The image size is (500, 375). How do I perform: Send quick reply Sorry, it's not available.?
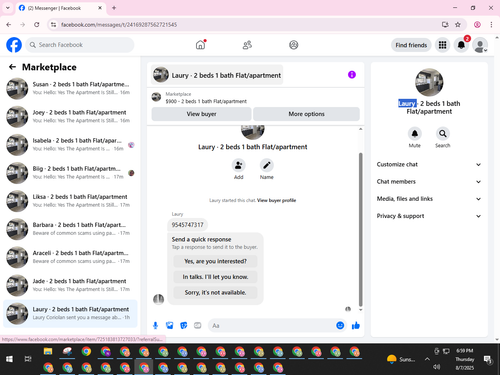tap(215, 292)
